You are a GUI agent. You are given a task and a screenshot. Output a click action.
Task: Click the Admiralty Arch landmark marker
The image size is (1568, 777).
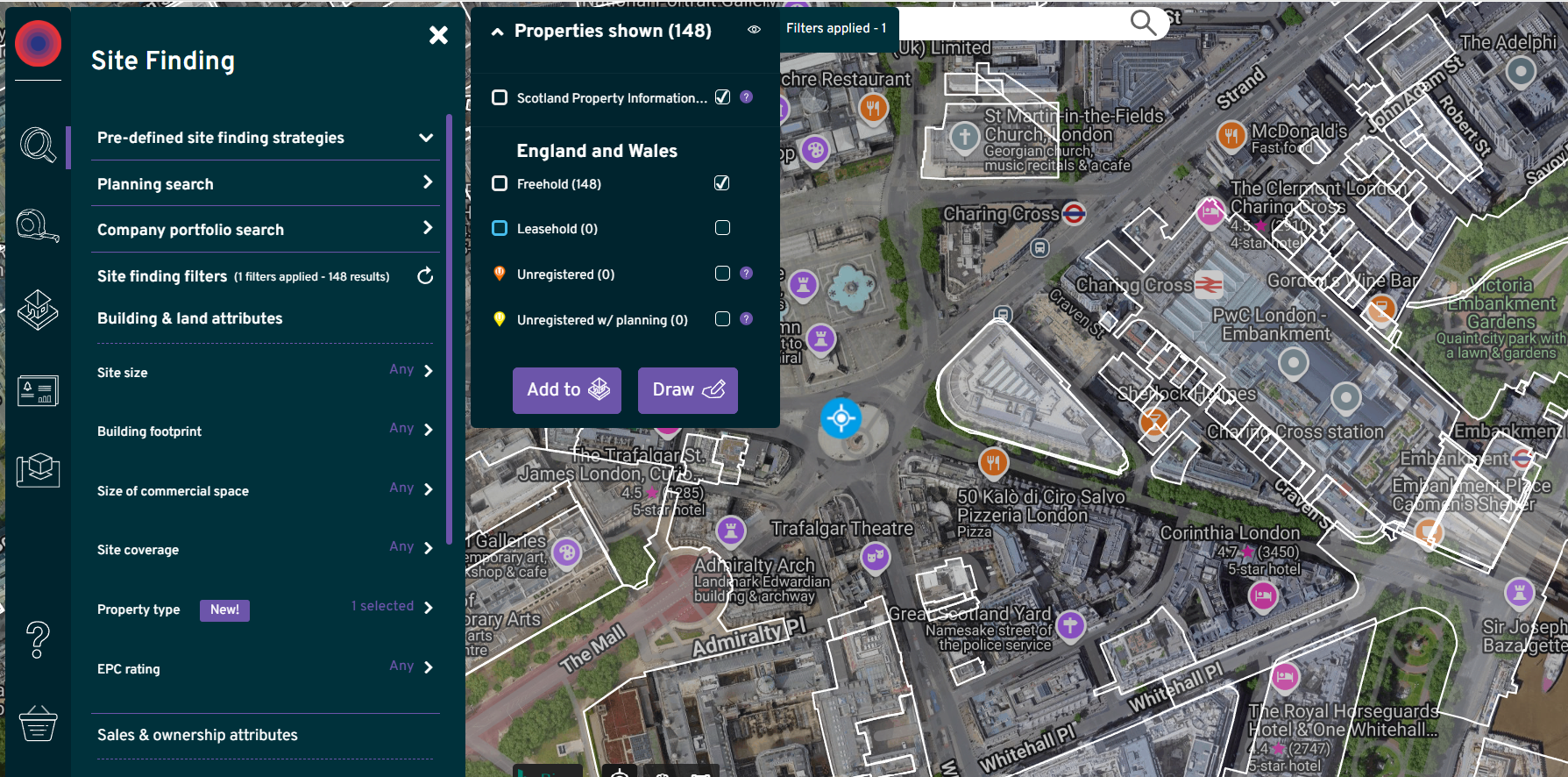731,530
